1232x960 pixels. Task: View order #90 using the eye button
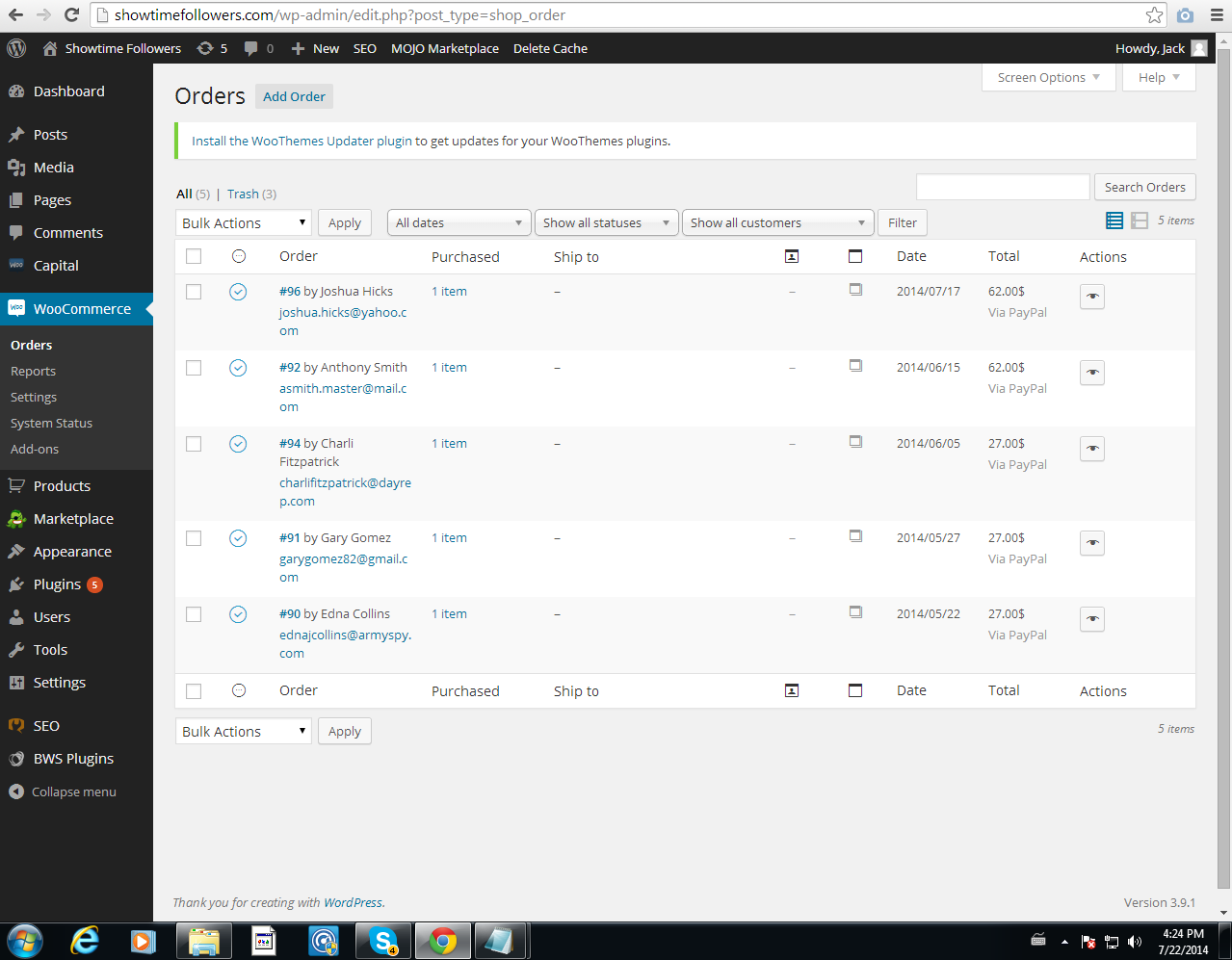[1092, 619]
